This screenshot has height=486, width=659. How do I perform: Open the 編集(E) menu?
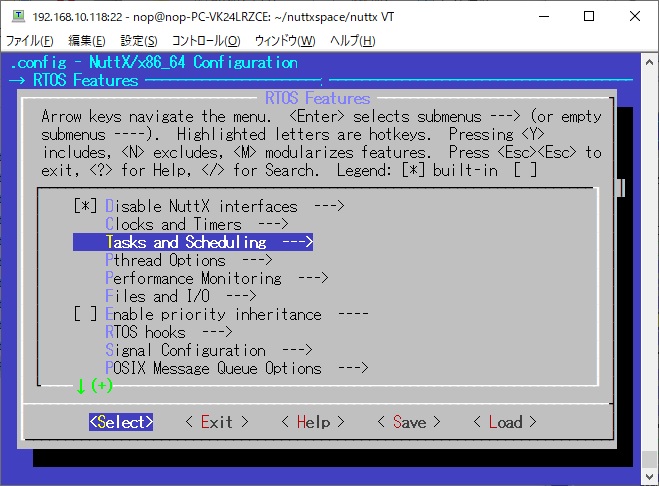pos(87,41)
